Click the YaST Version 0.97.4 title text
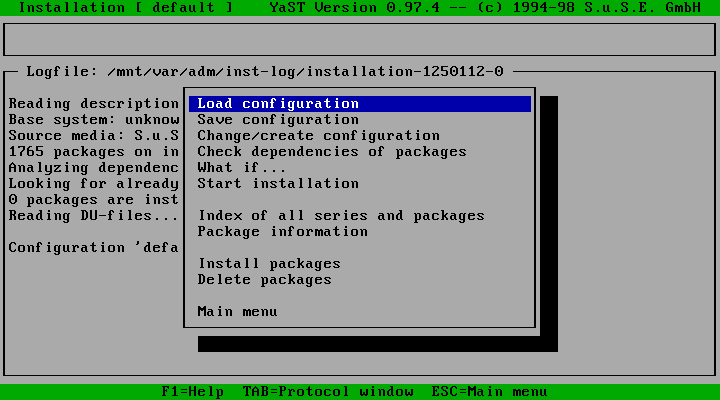This screenshot has width=720, height=400. pos(354,8)
